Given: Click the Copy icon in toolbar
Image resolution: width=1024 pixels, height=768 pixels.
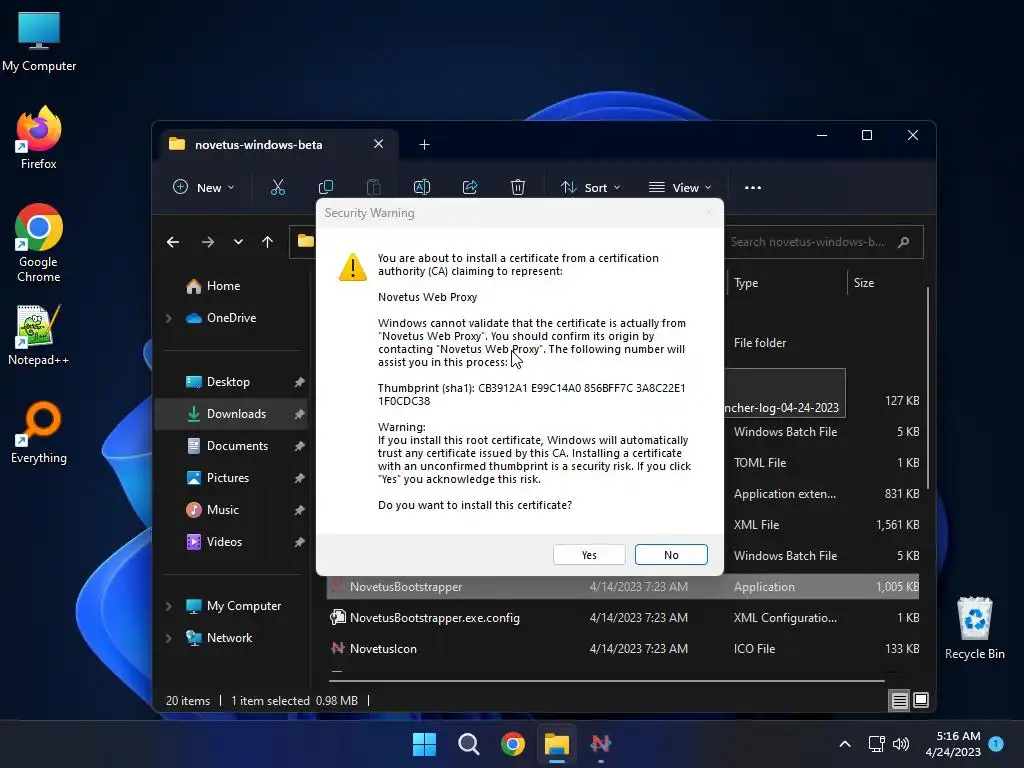Looking at the screenshot, I should (326, 187).
